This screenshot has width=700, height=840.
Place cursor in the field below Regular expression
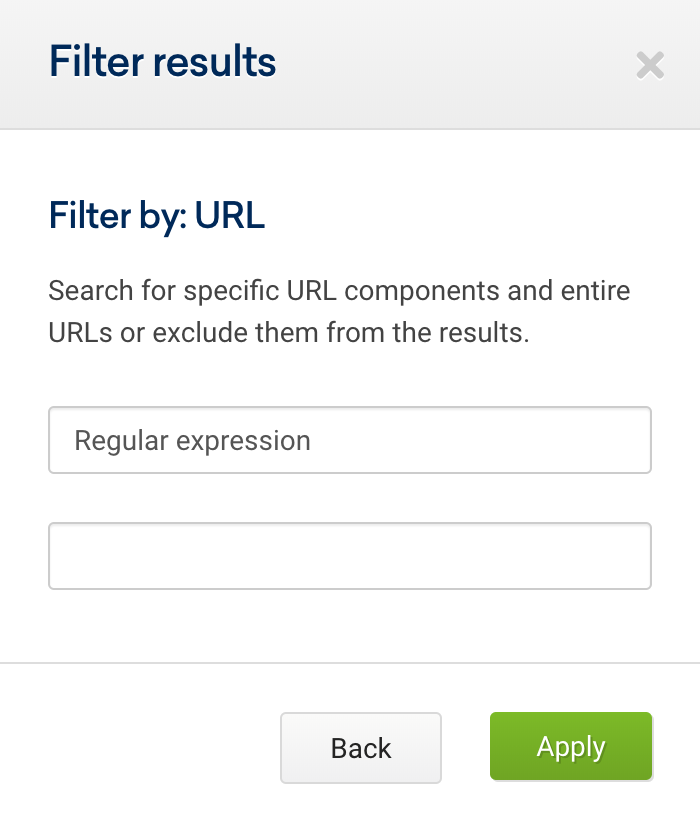click(x=350, y=556)
